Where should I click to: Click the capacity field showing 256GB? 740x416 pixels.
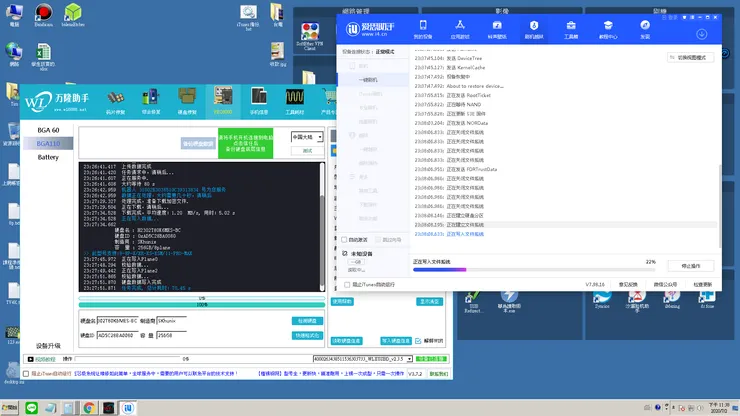pos(171,336)
